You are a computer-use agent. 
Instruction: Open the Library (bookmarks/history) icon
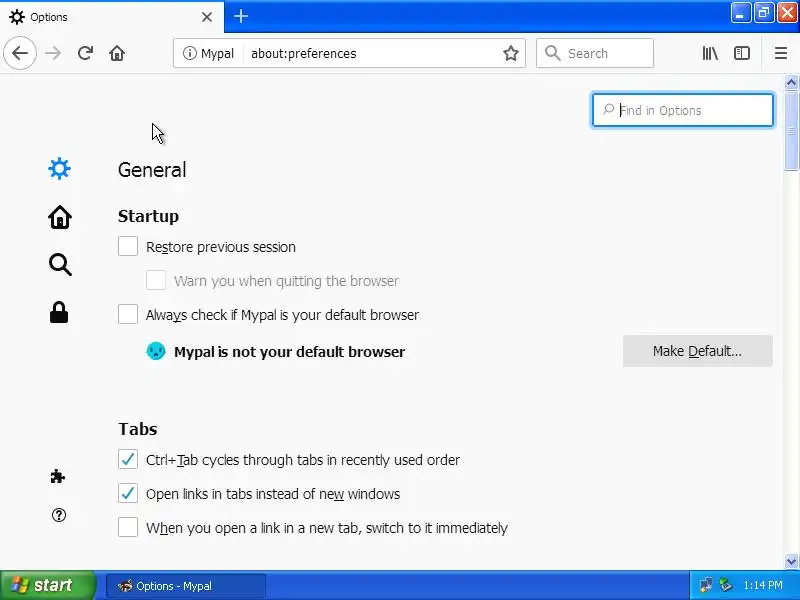[710, 53]
